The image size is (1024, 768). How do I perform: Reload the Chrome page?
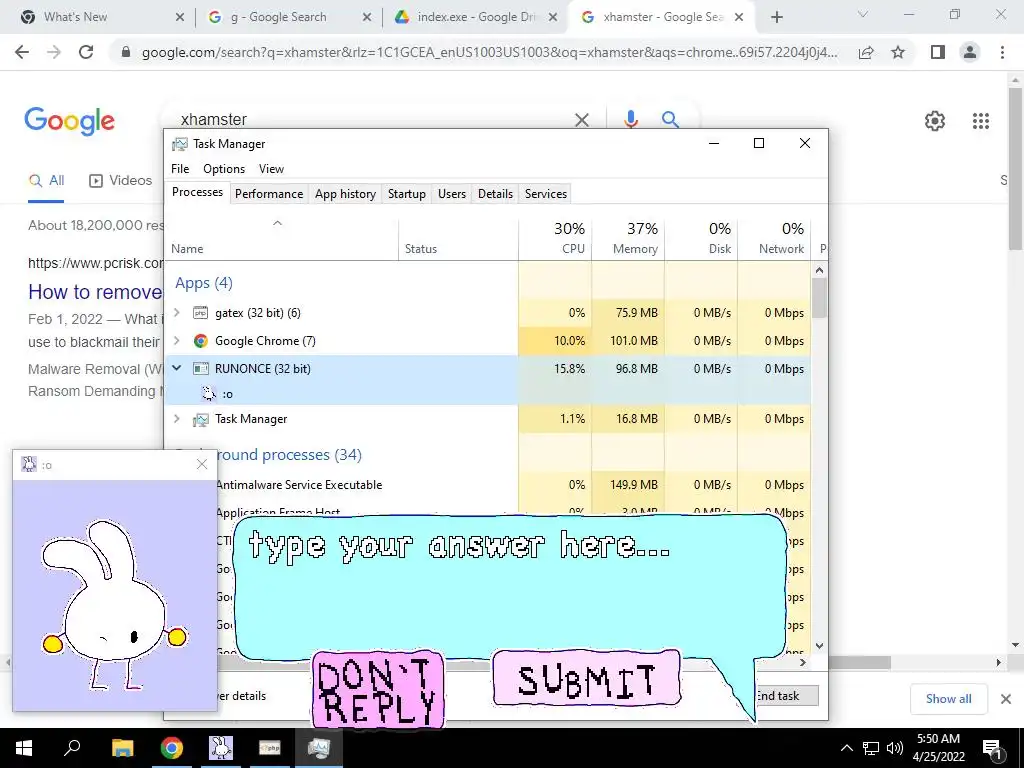pos(86,52)
